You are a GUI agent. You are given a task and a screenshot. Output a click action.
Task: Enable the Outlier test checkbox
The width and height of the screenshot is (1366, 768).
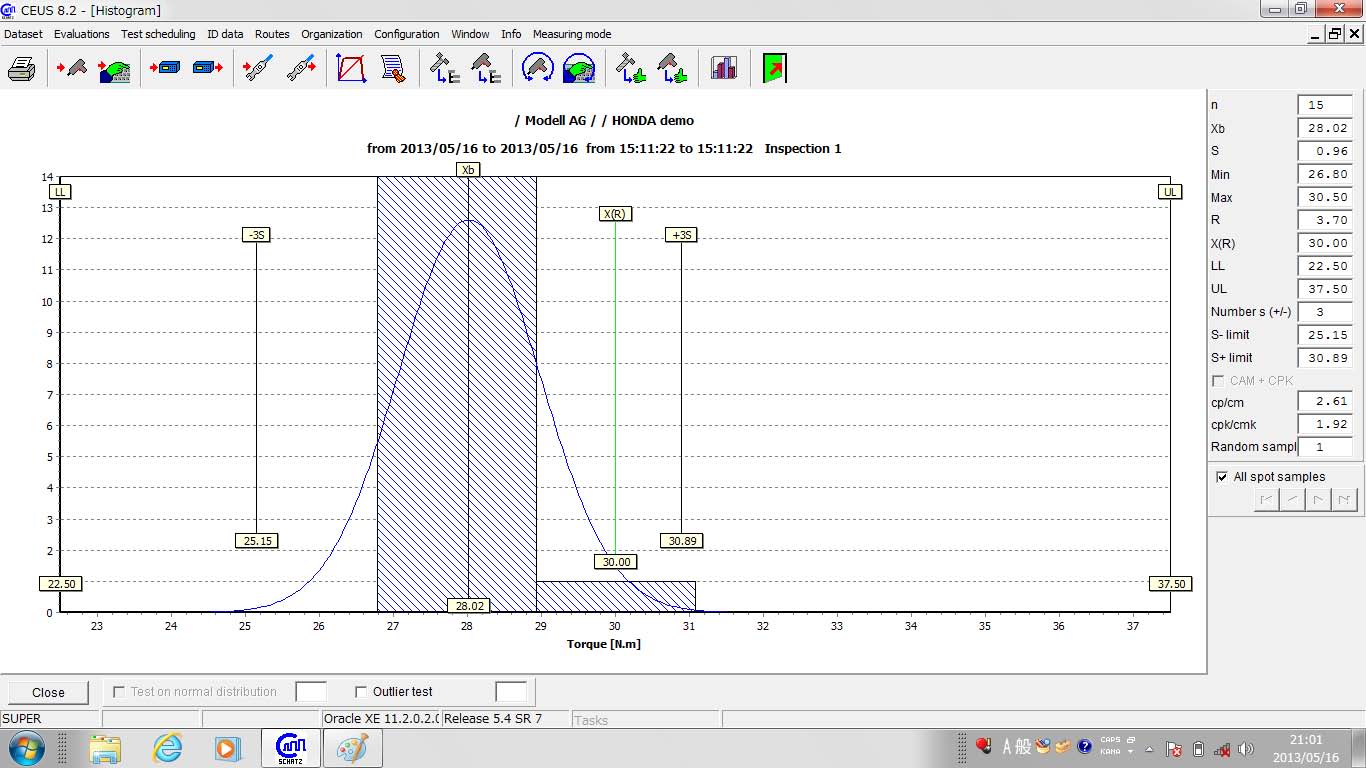362,691
